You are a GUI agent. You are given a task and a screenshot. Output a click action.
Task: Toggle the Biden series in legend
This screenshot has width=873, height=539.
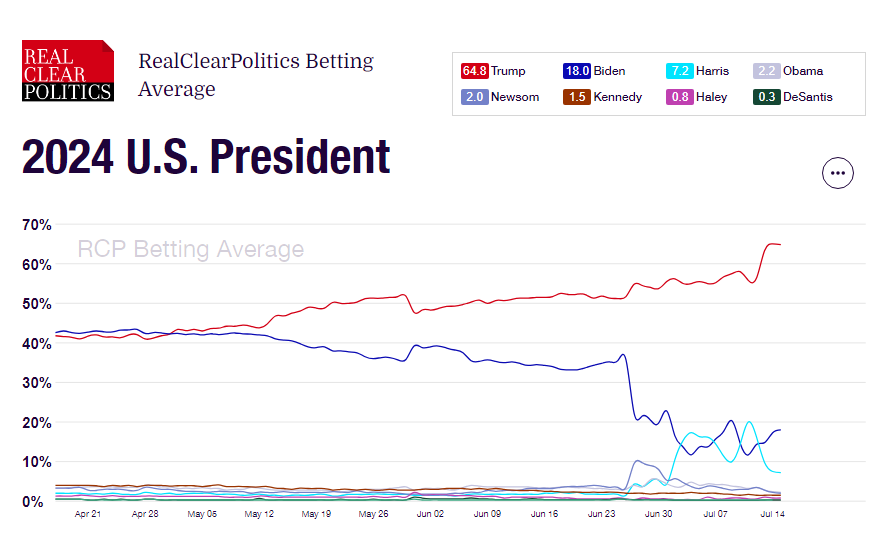[594, 71]
